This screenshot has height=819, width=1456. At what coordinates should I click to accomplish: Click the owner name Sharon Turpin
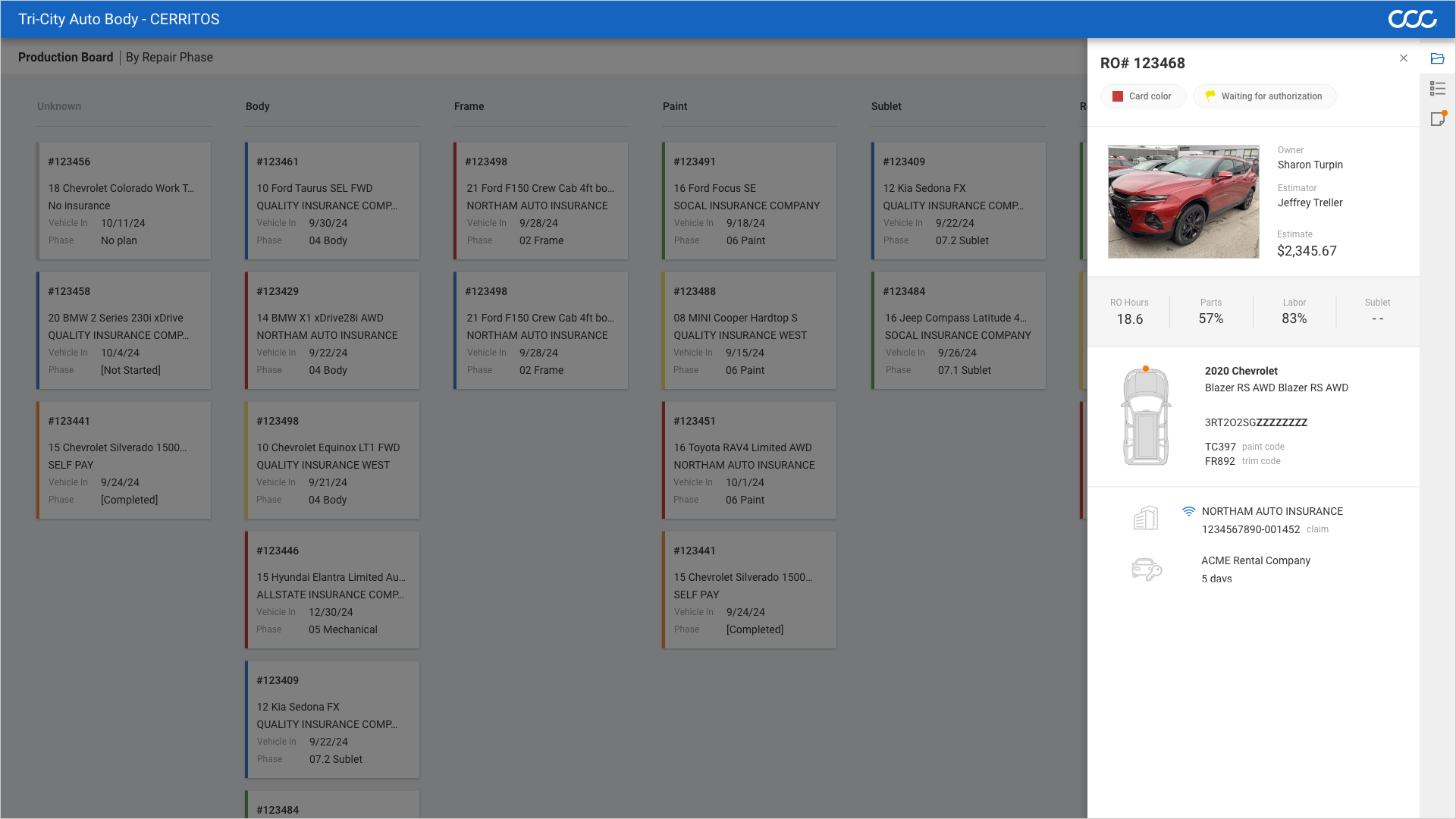[1310, 165]
